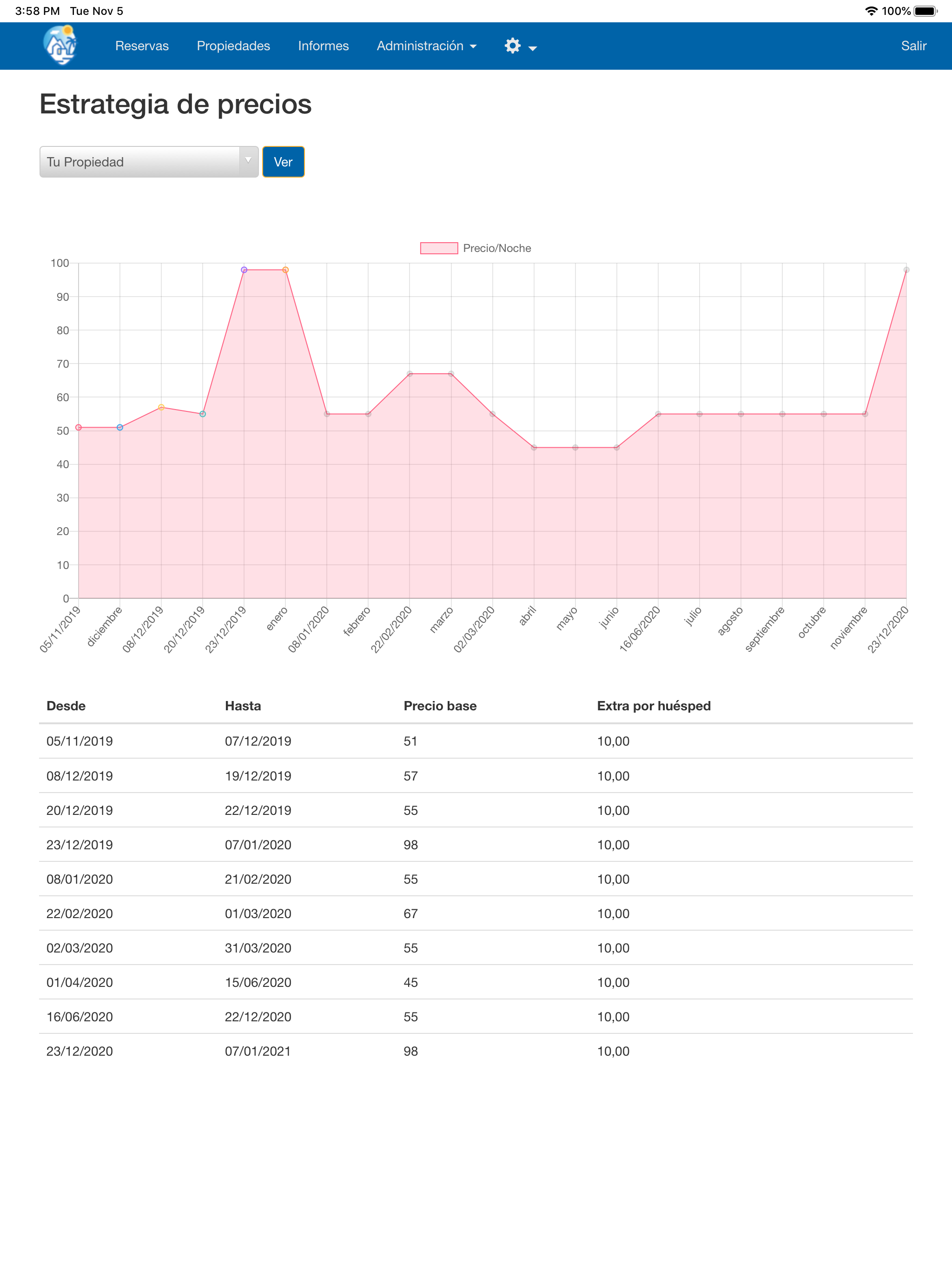The width and height of the screenshot is (952, 1270).
Task: Select the enero chart data point
Action: [285, 270]
